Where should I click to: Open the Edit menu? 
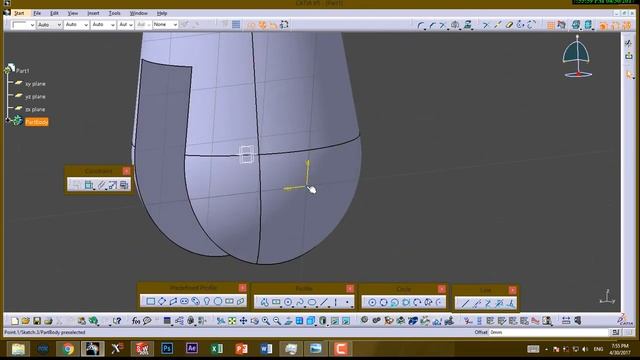coord(54,13)
